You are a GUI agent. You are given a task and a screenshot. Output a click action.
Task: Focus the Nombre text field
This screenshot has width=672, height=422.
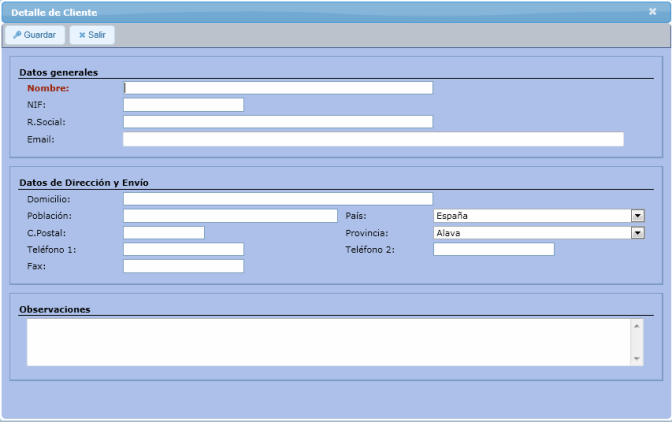click(278, 88)
